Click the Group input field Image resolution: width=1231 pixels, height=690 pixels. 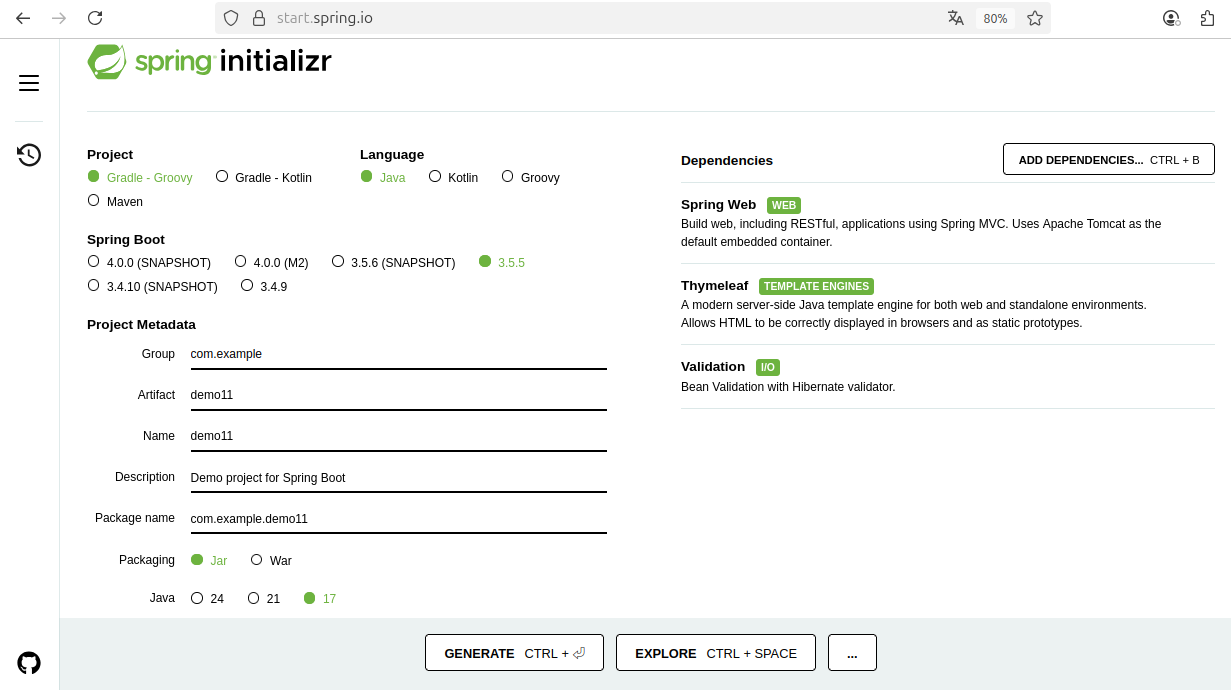point(398,354)
